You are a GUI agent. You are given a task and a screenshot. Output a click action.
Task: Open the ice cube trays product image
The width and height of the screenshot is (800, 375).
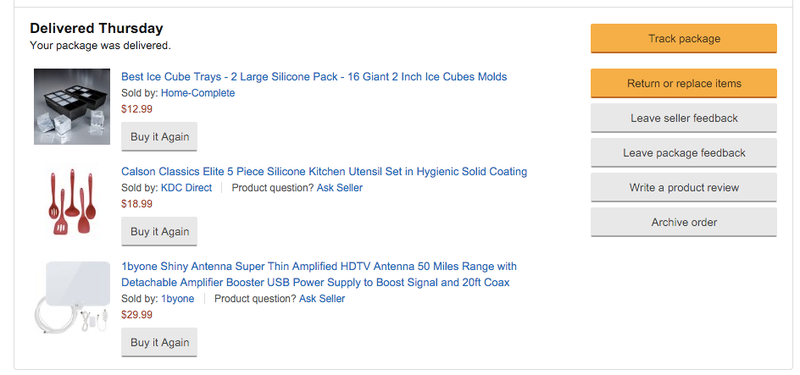pyautogui.click(x=72, y=107)
